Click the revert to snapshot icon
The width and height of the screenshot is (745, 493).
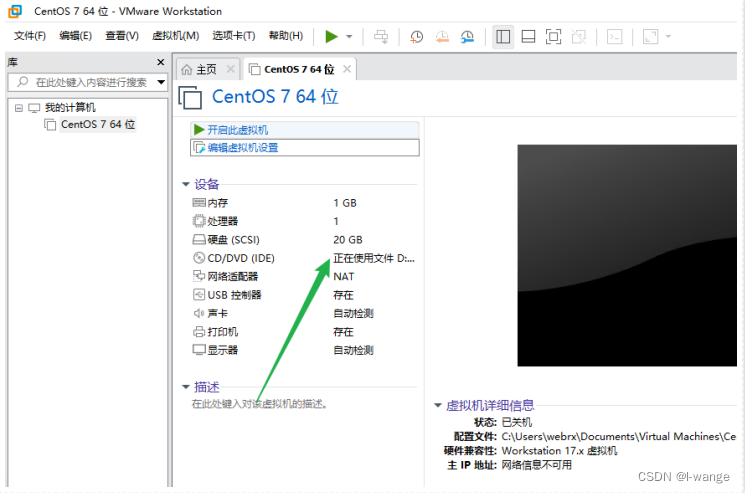(442, 37)
